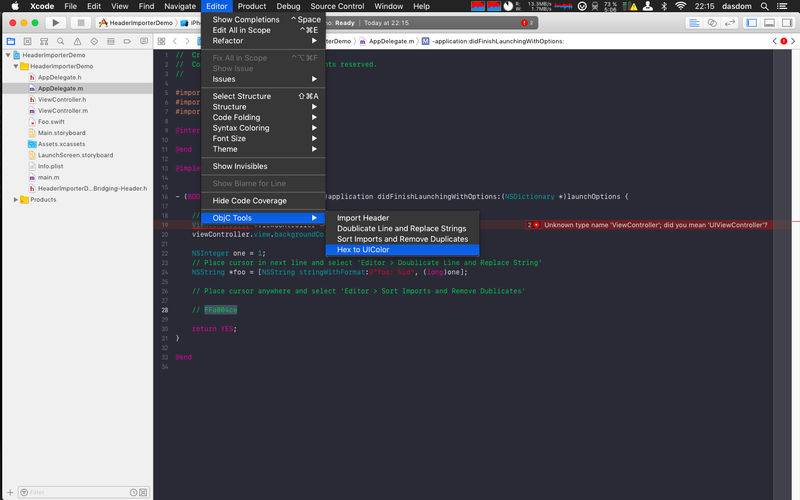
Task: Toggle recent files filter clock icon
Action: (133, 492)
